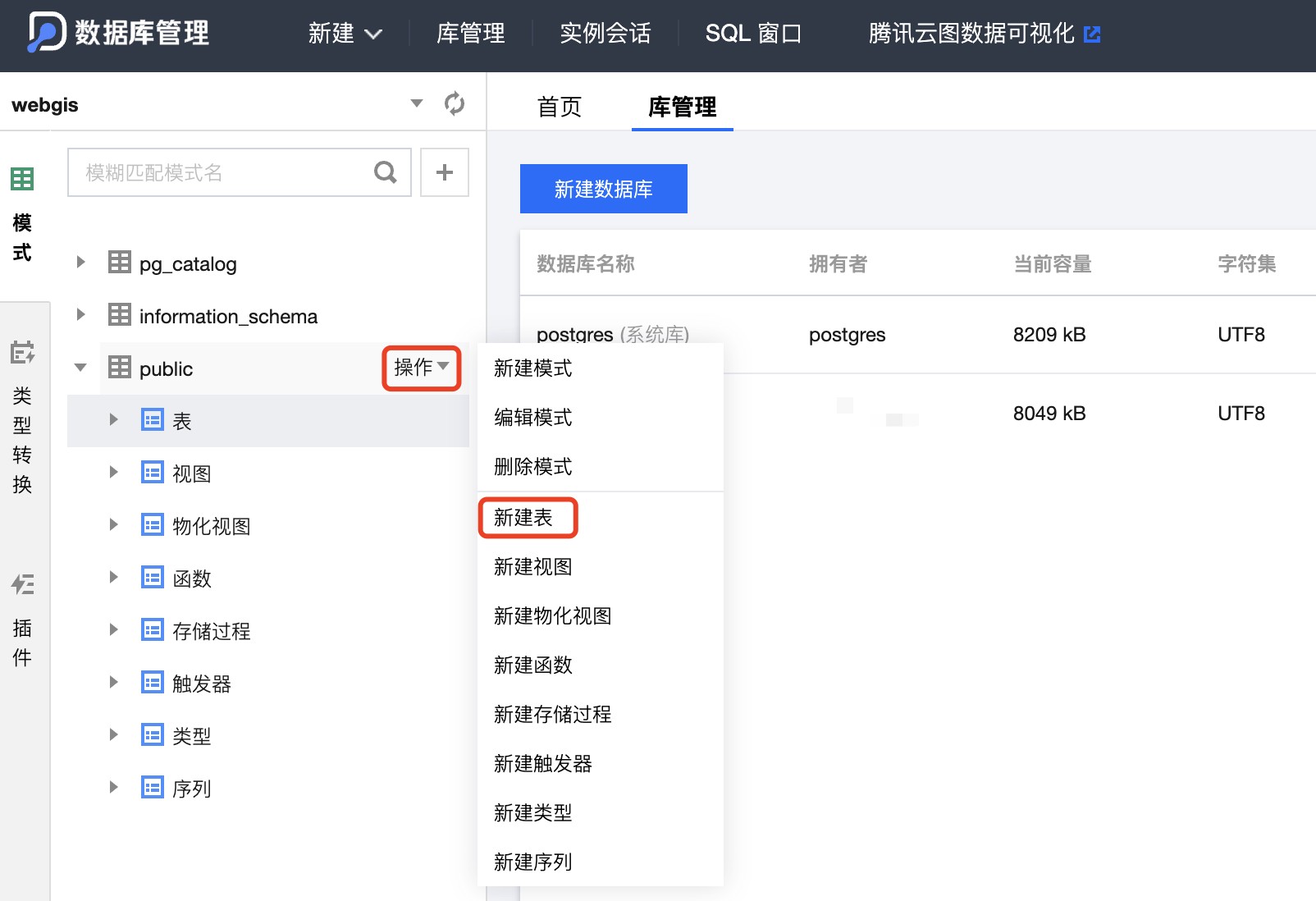
Task: Click the 新建数据库 button
Action: pyautogui.click(x=604, y=189)
